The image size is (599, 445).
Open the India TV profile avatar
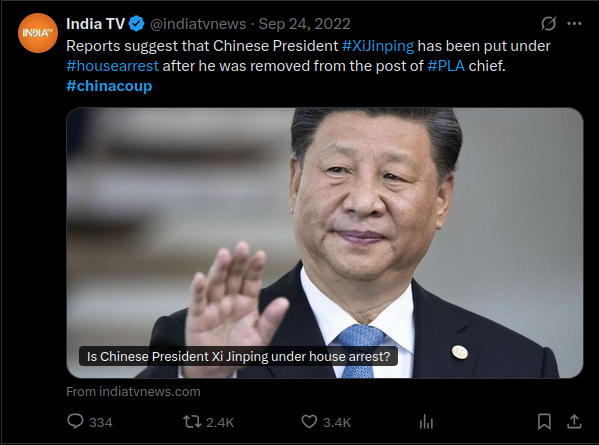tap(38, 33)
